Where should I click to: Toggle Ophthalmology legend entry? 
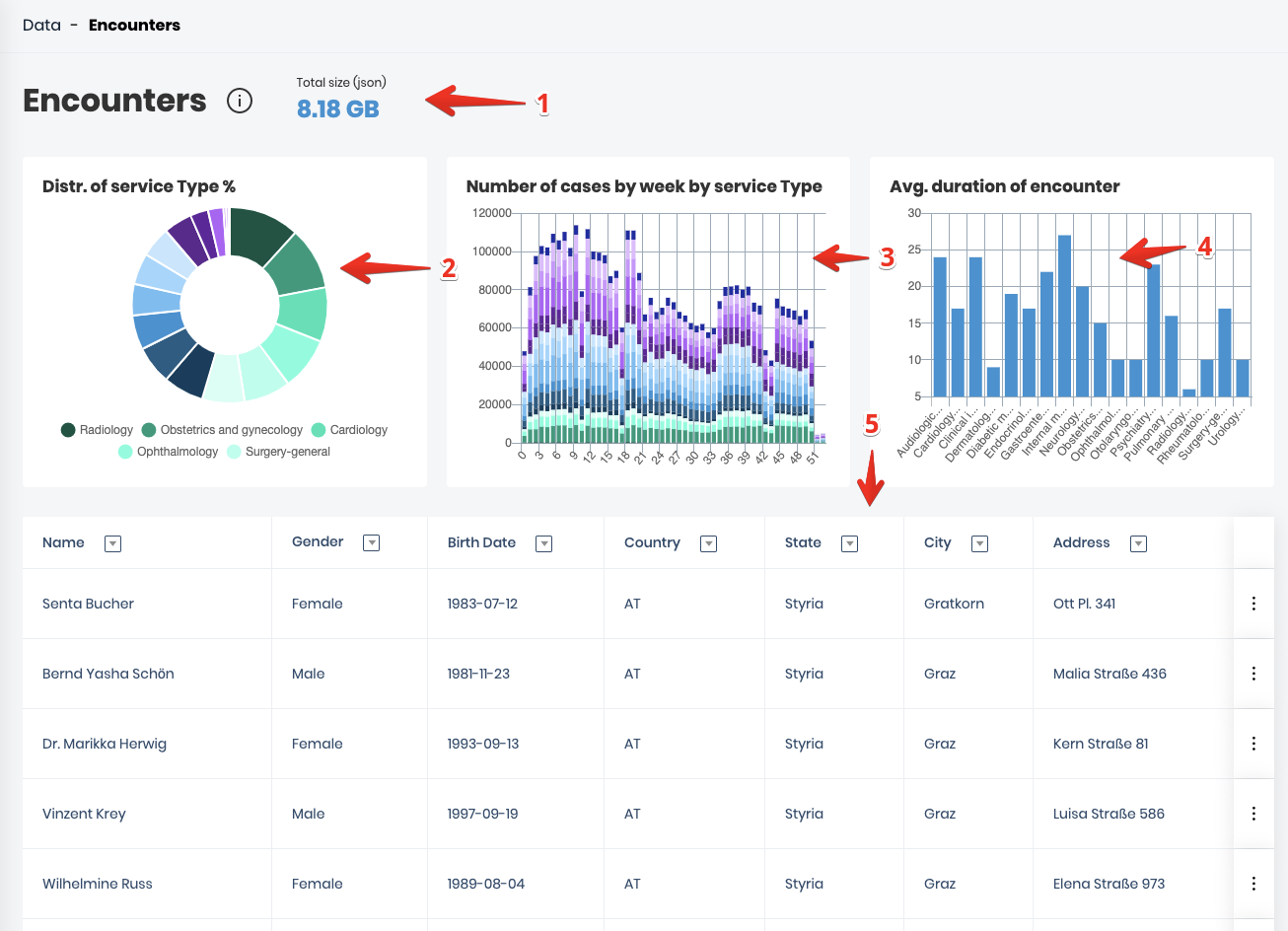pyautogui.click(x=168, y=452)
